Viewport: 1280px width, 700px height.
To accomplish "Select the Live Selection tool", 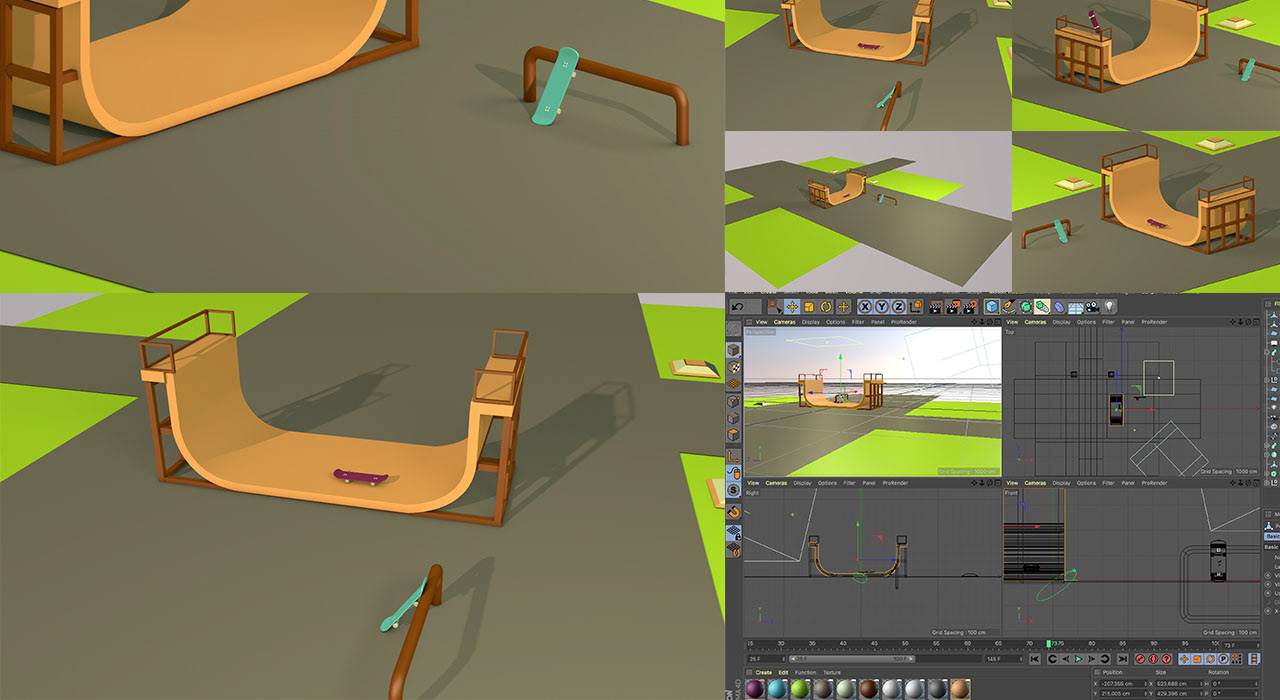I will coord(775,307).
